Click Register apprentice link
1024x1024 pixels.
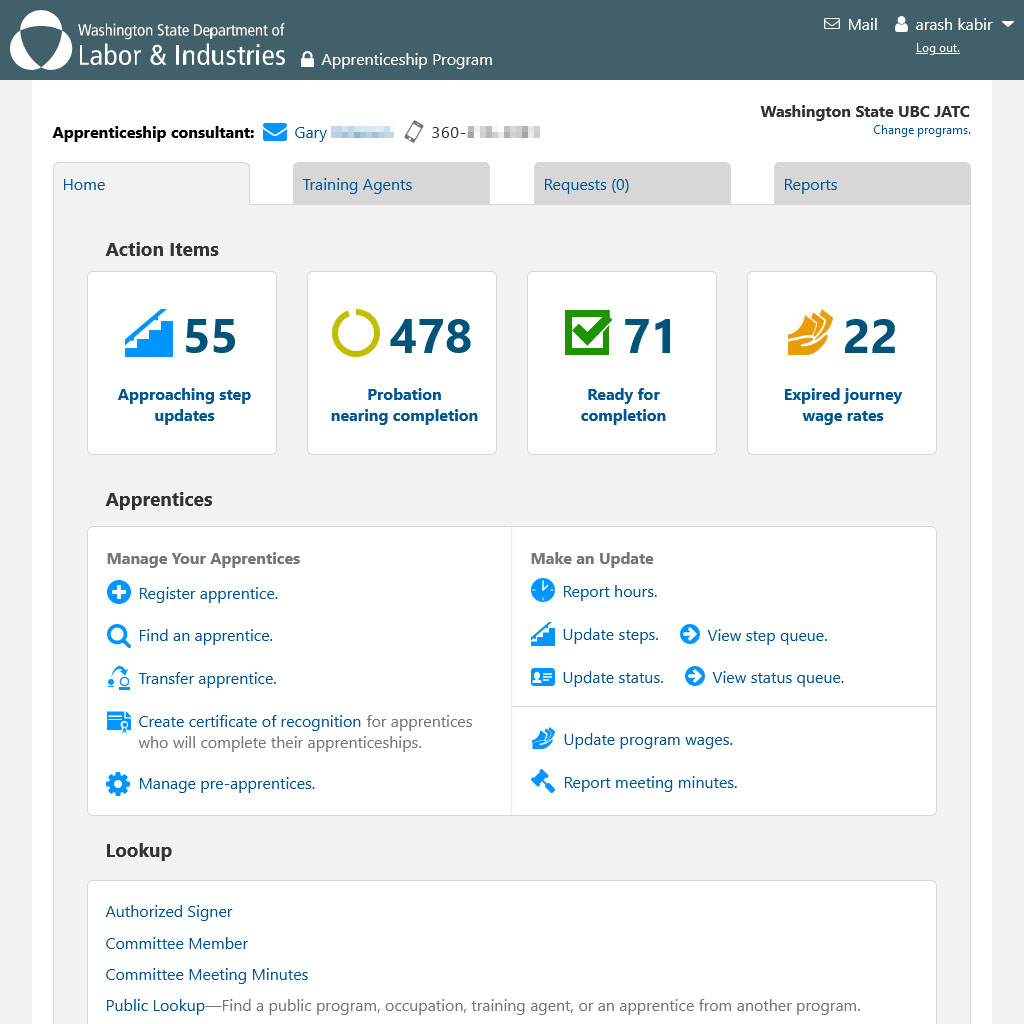[x=208, y=593]
